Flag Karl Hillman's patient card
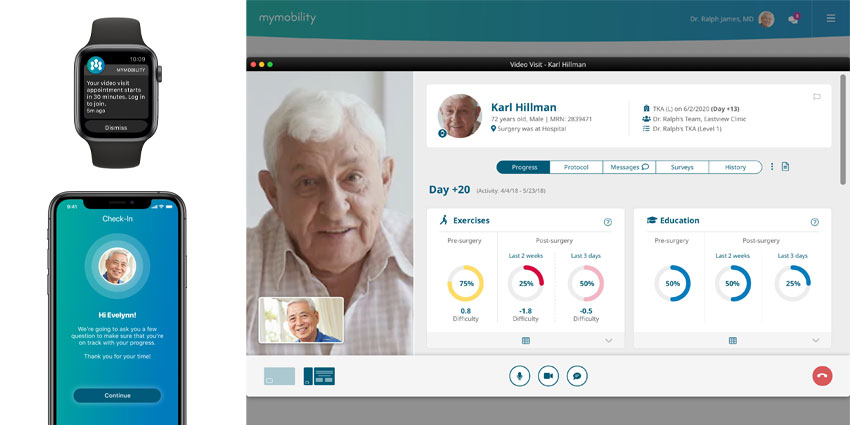850x425 pixels. tap(817, 97)
